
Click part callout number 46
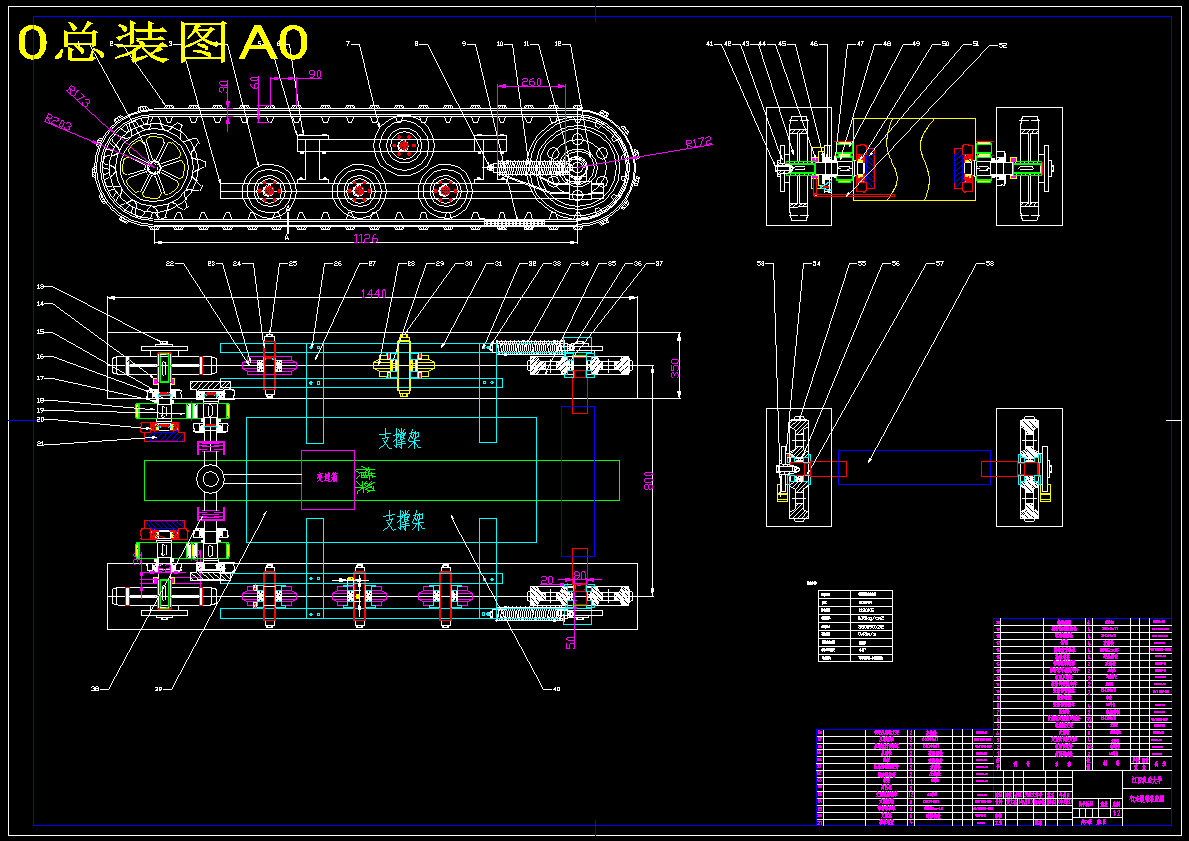(814, 44)
